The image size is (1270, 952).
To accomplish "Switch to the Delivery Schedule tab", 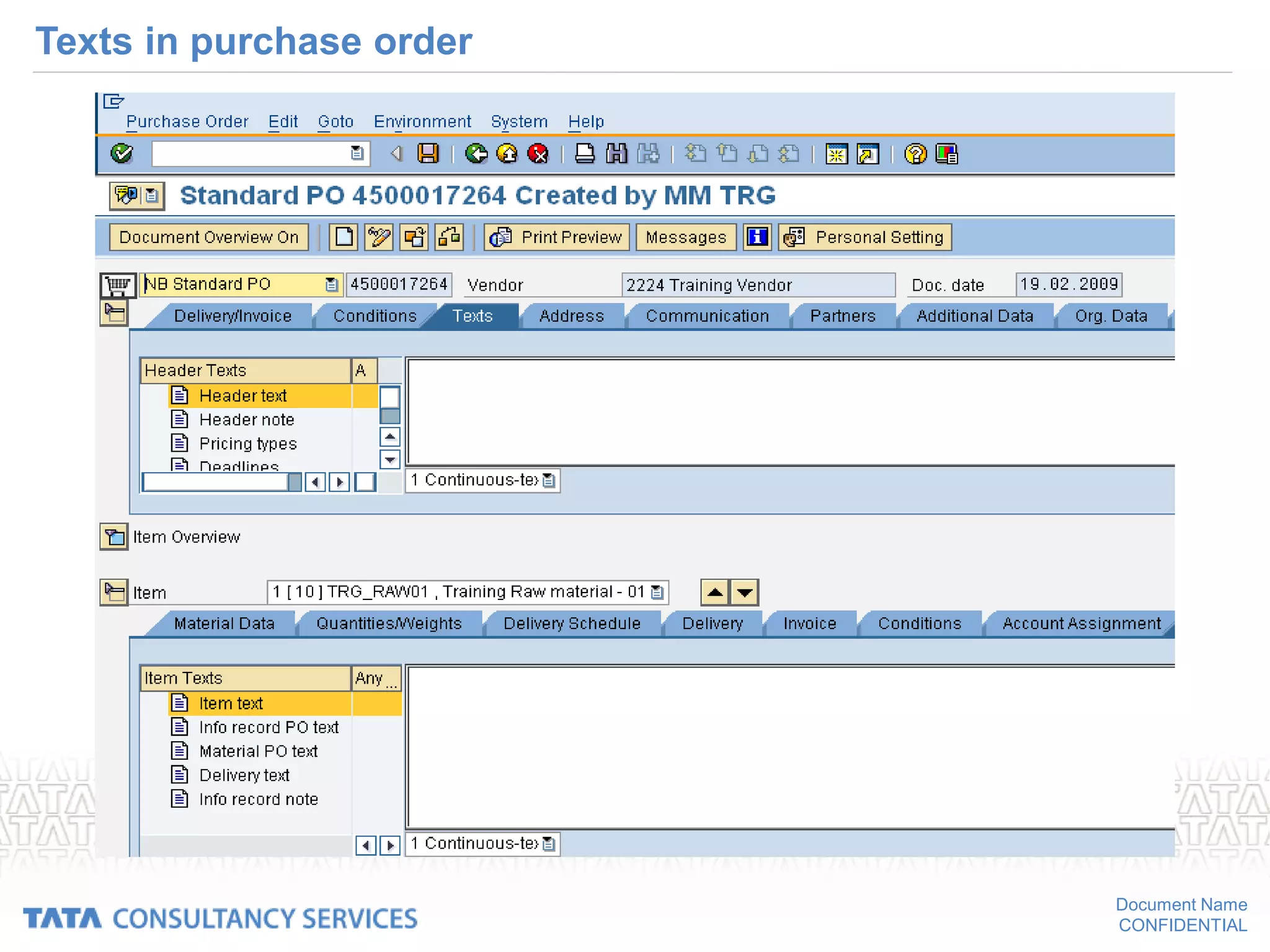I will (572, 624).
